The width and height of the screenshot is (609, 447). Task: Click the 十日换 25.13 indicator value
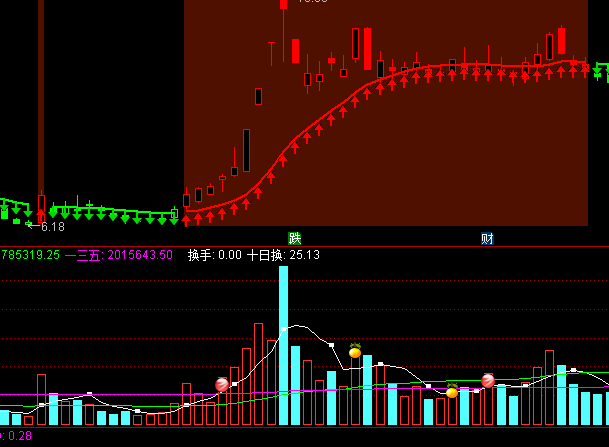click(283, 255)
